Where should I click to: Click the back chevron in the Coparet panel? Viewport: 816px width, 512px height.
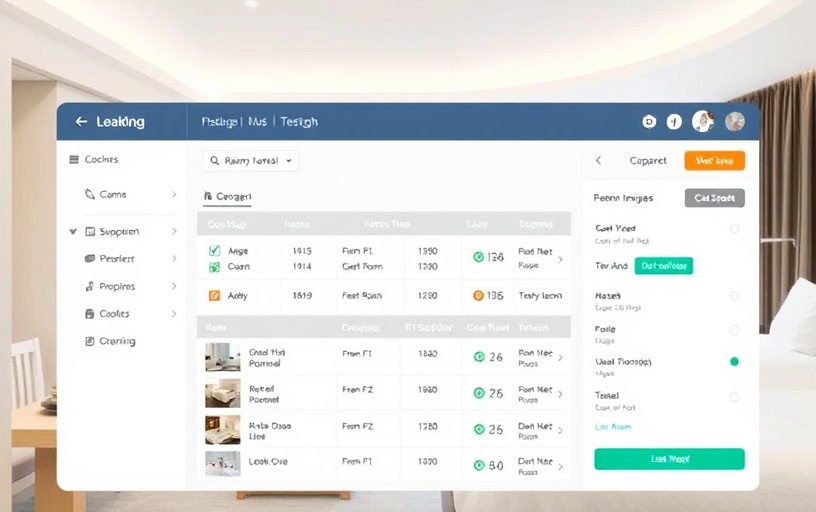598,160
